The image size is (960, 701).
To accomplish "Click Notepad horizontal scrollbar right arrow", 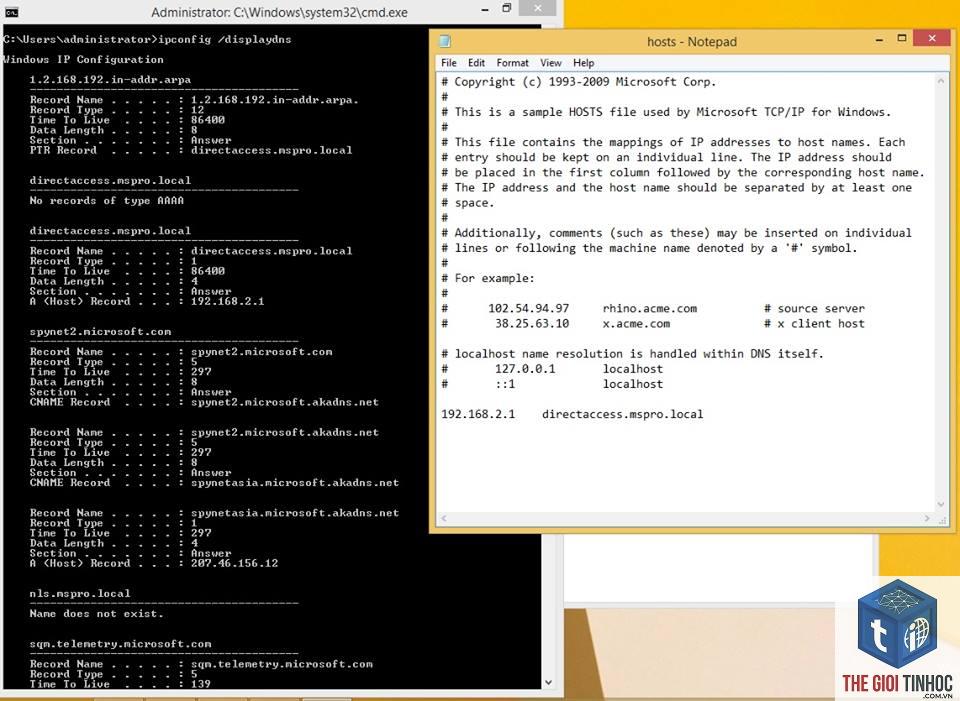I will [928, 519].
